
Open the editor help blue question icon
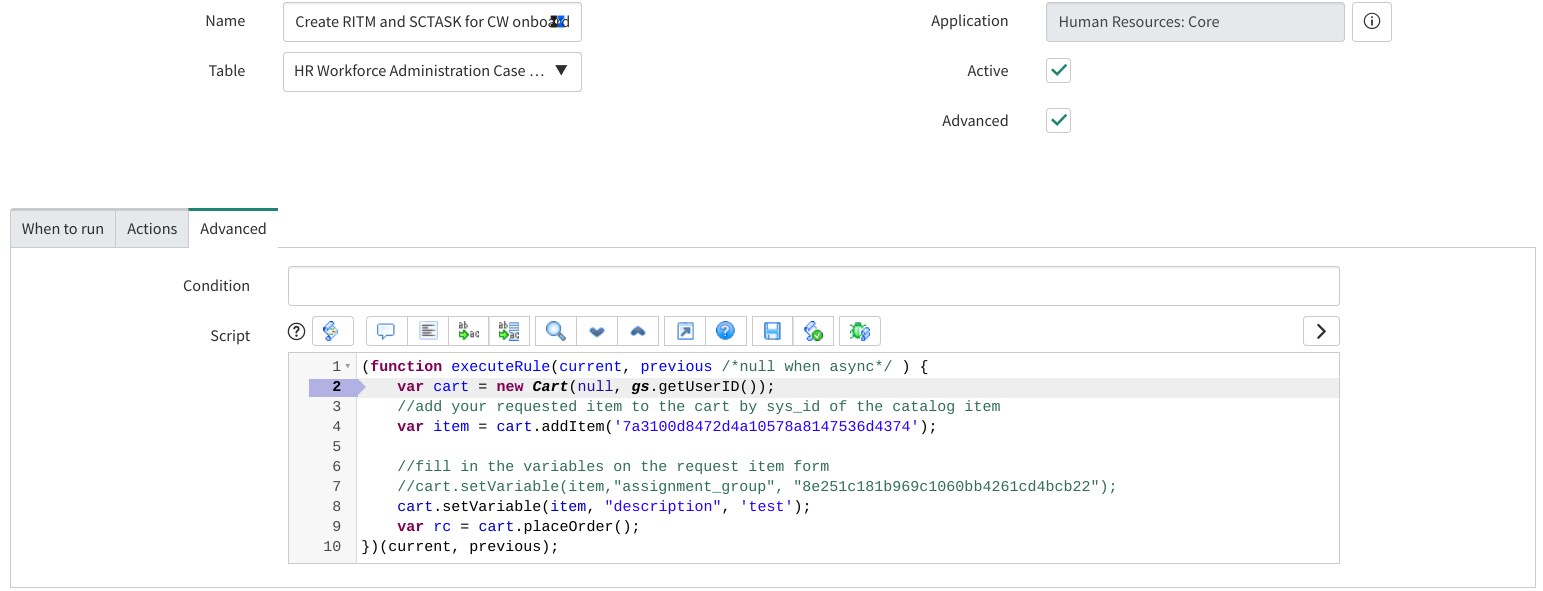coord(726,331)
